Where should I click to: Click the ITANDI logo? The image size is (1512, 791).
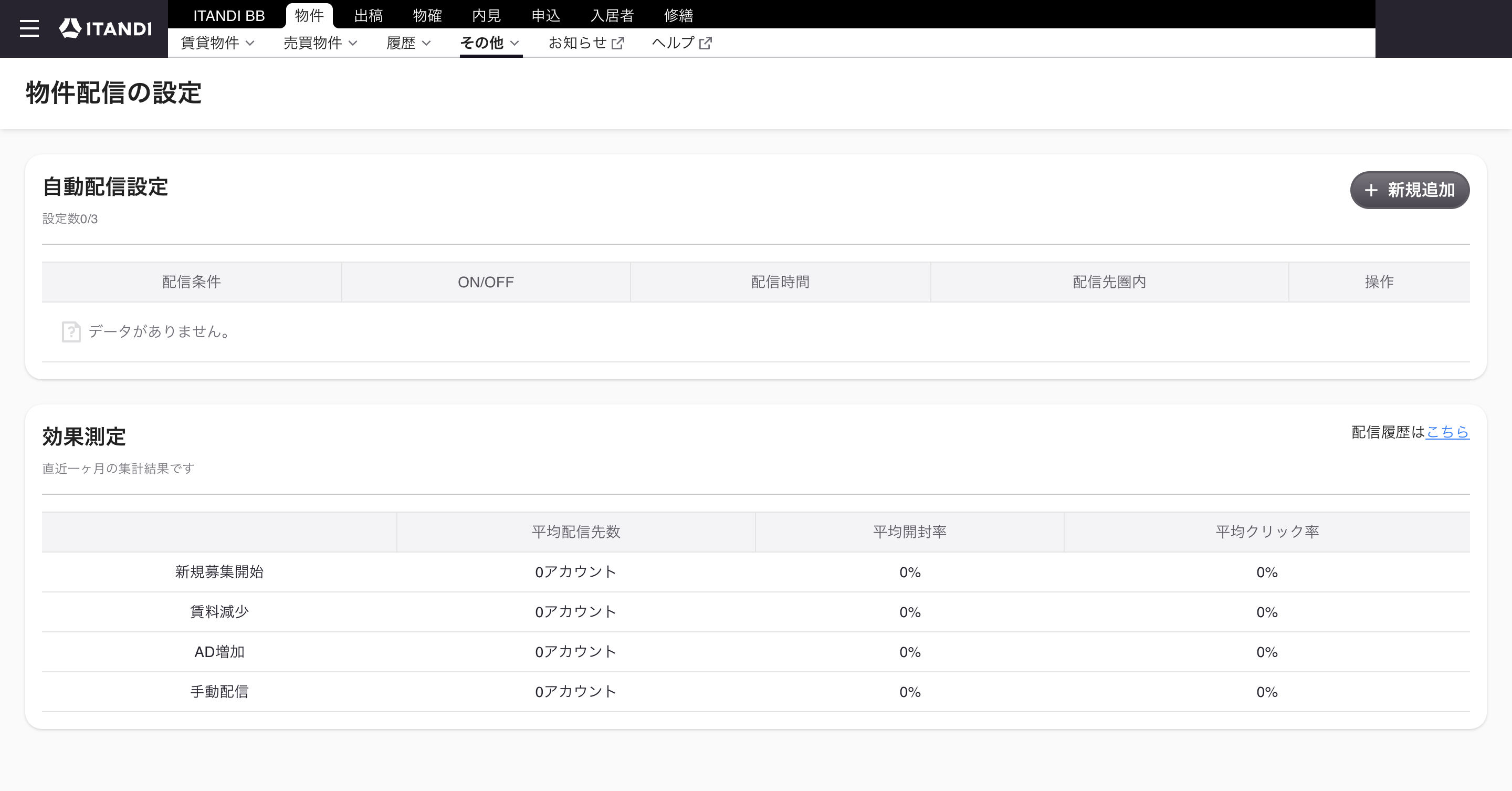106,28
